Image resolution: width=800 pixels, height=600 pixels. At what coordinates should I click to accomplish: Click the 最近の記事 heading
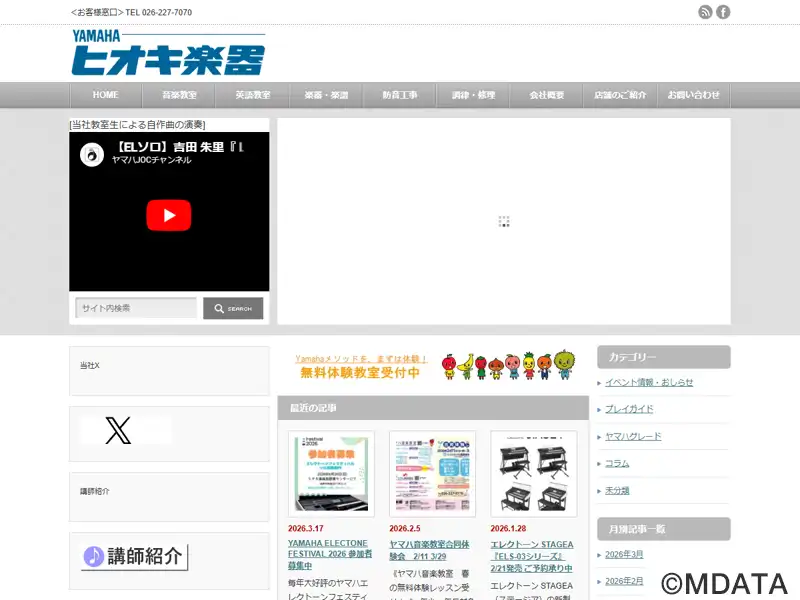[433, 408]
